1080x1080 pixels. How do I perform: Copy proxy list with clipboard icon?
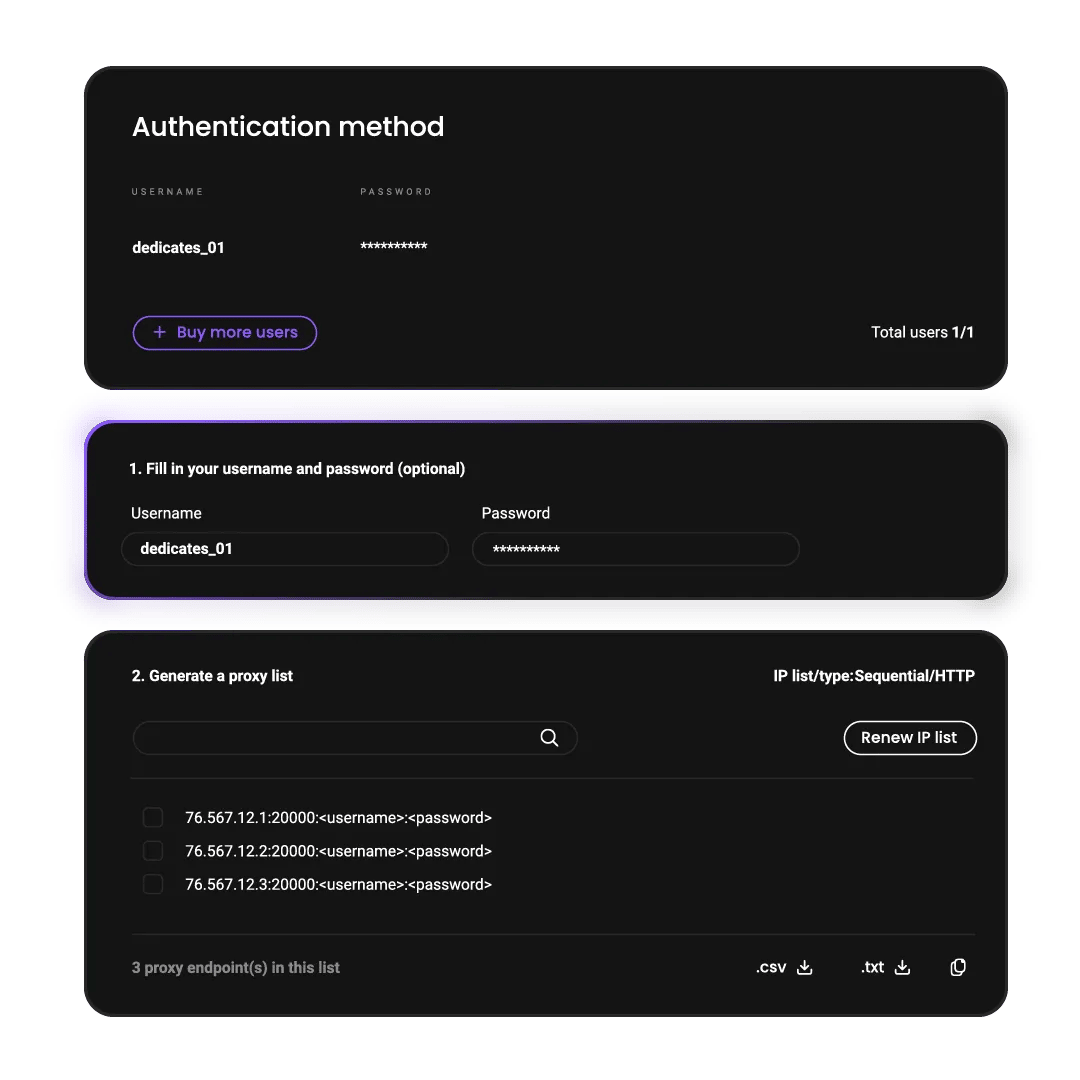pyautogui.click(x=958, y=967)
